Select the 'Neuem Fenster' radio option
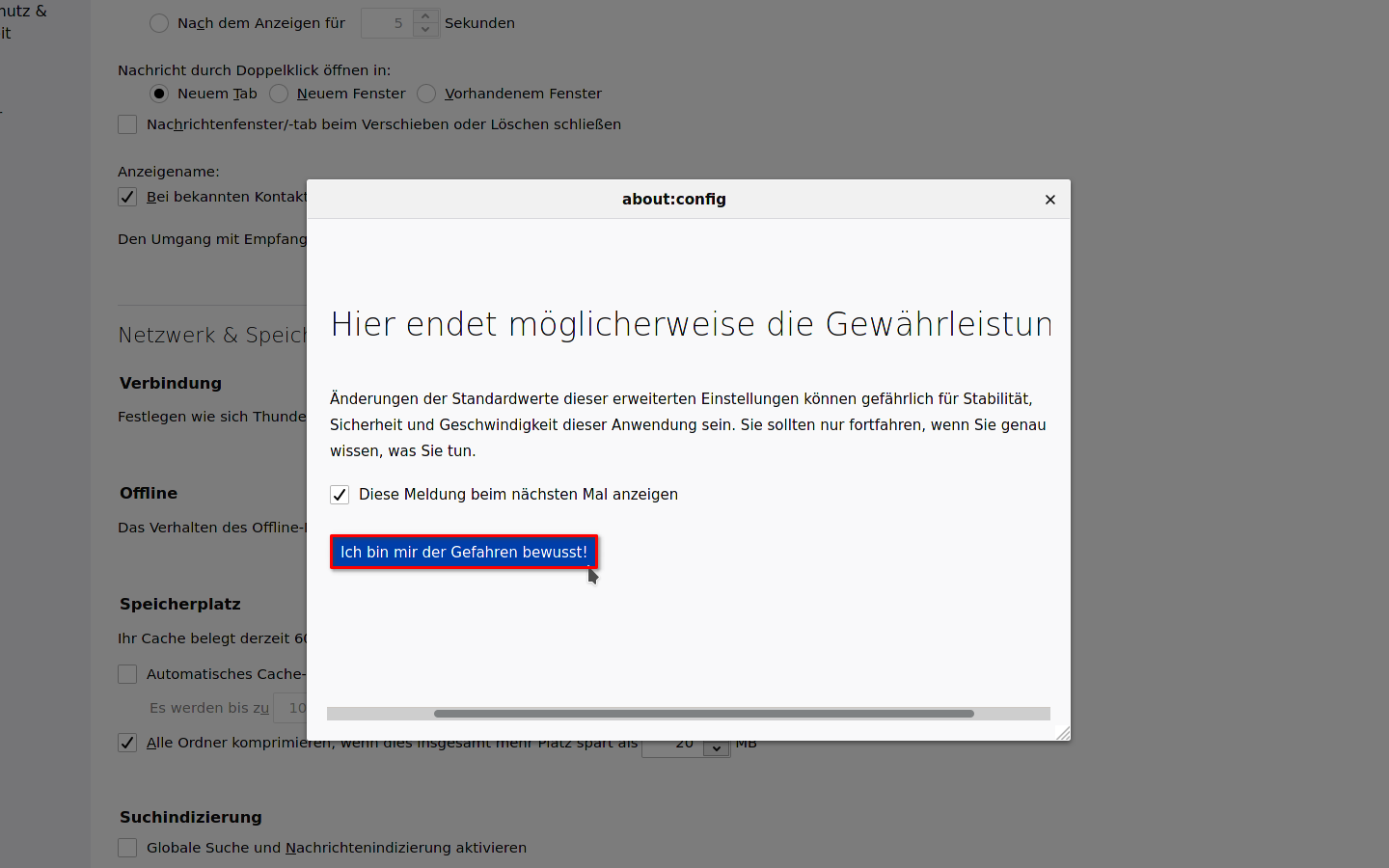Image resolution: width=1389 pixels, height=868 pixels. coord(279,94)
